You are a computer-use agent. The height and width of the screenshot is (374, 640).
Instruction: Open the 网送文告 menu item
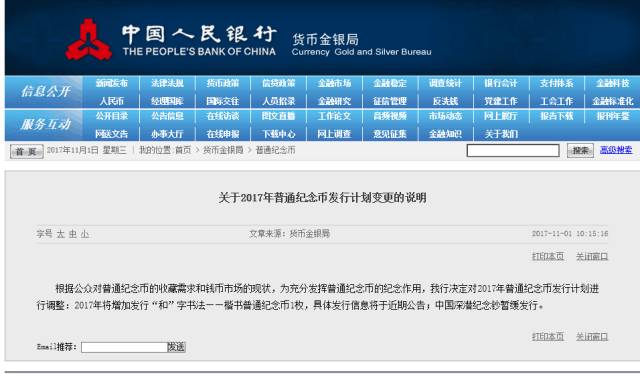coord(111,134)
